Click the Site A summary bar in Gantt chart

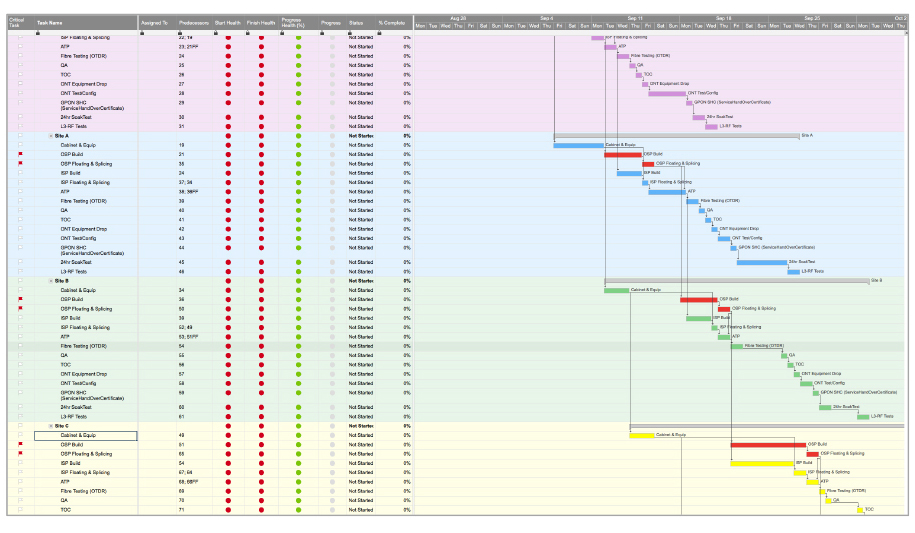[676, 135]
